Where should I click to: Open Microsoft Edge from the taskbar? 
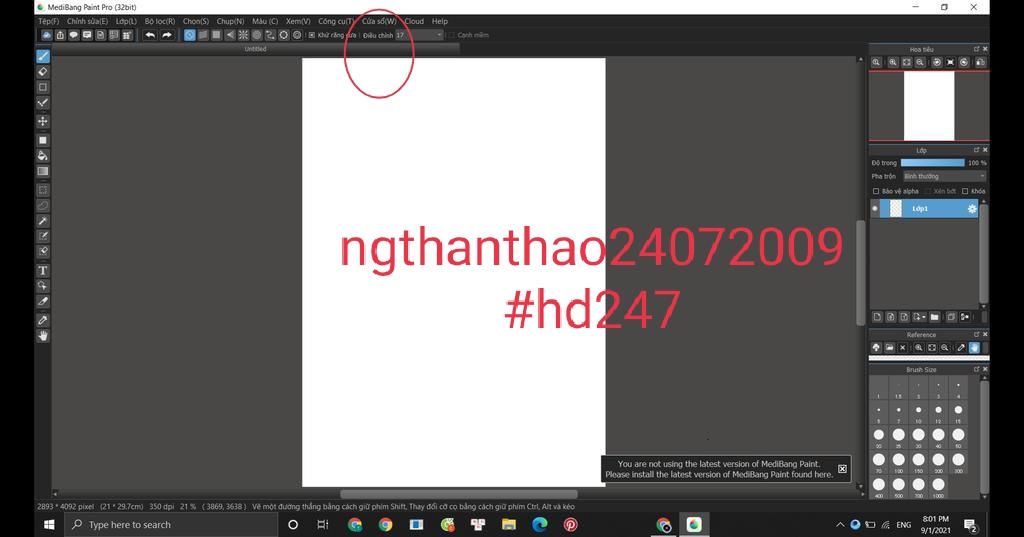click(539, 525)
